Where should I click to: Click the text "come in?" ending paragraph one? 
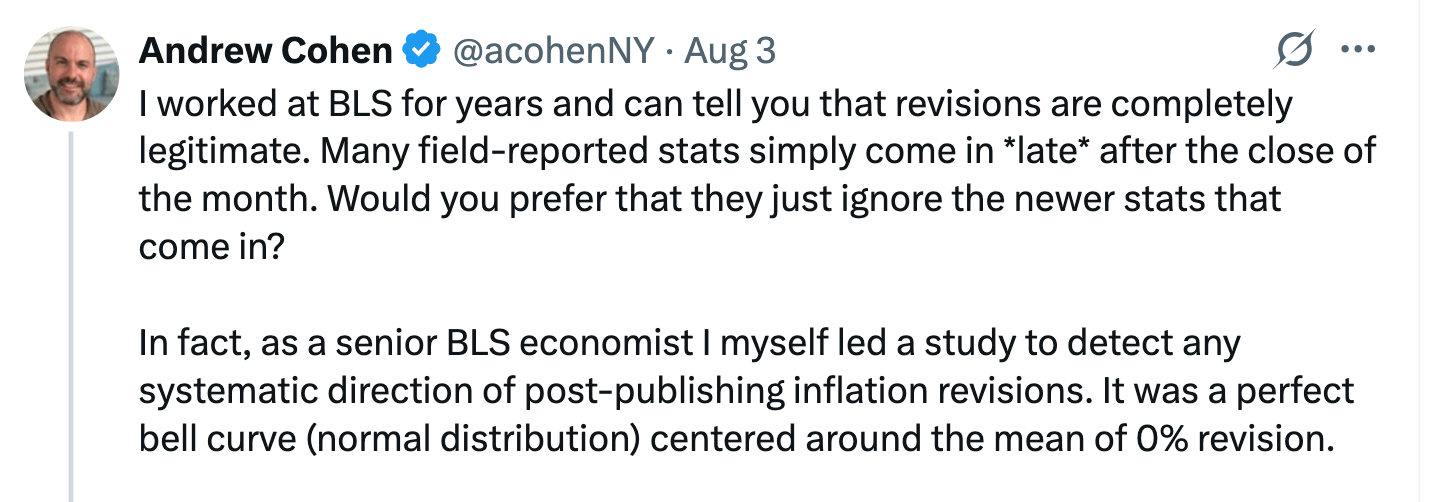pos(213,245)
